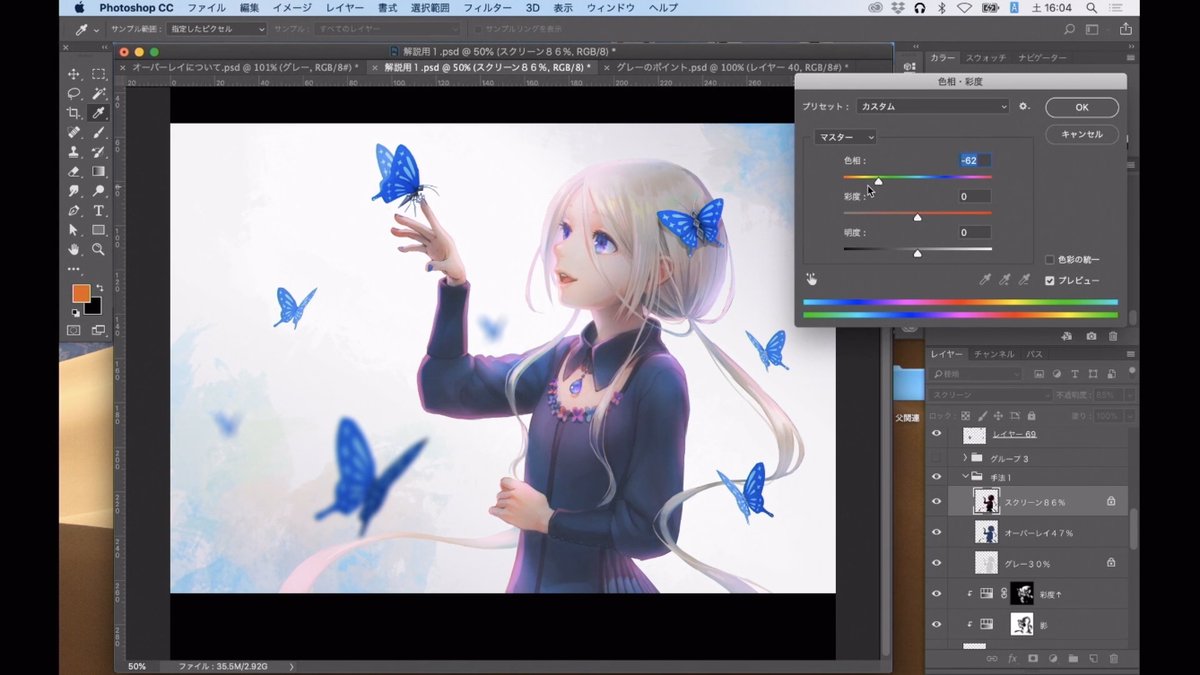
Task: Open the プリセット dropdown
Action: 930,106
